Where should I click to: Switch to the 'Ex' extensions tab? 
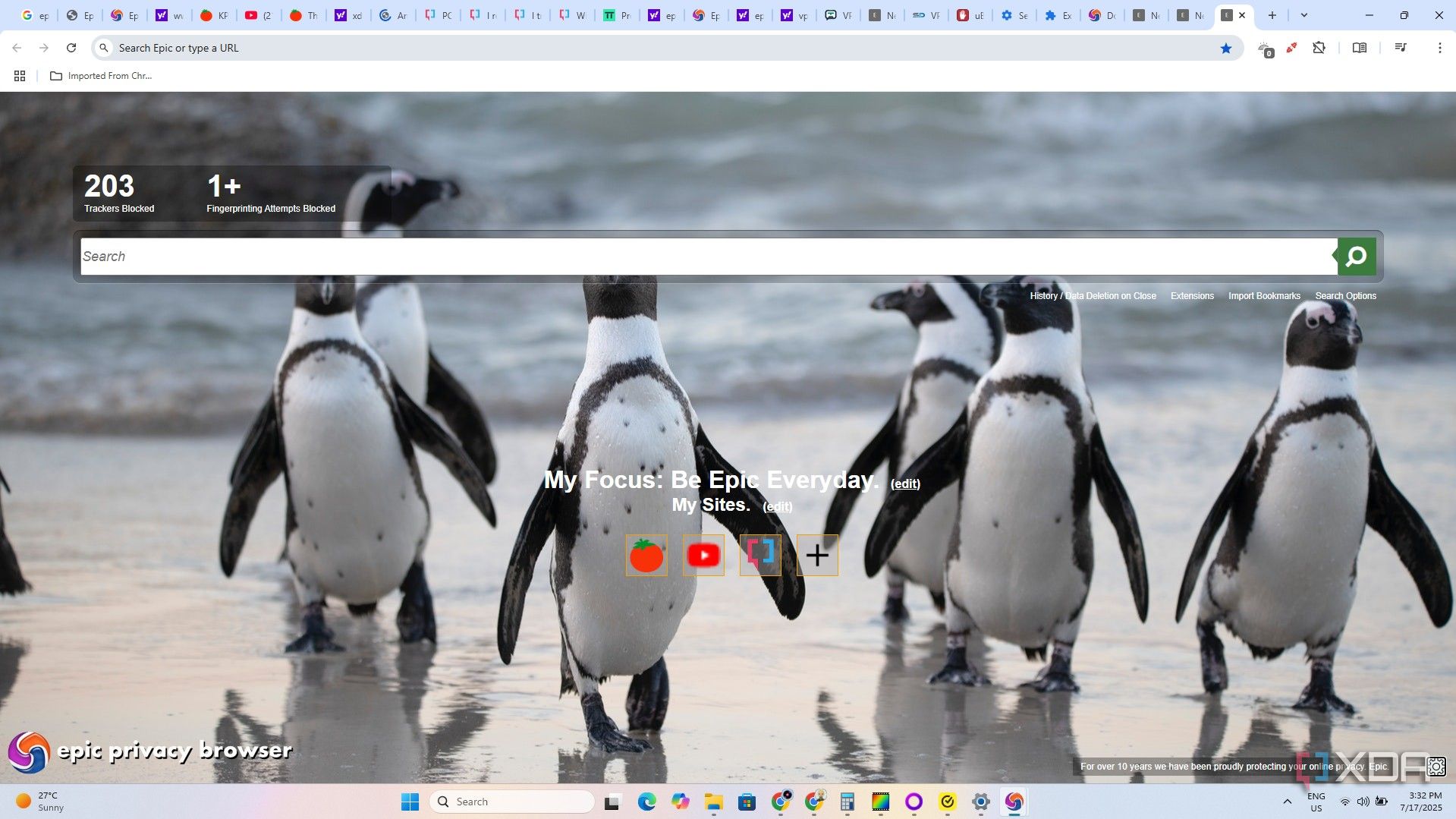(1058, 15)
